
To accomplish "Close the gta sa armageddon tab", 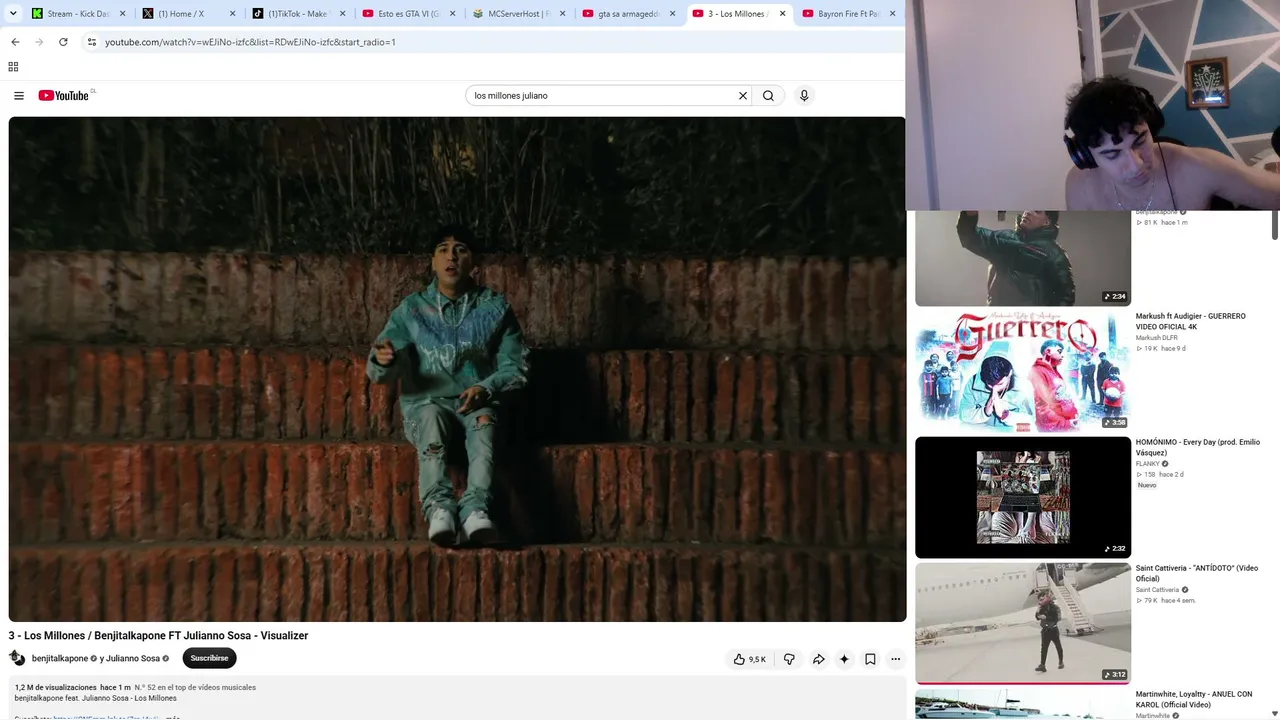I will click(x=673, y=14).
